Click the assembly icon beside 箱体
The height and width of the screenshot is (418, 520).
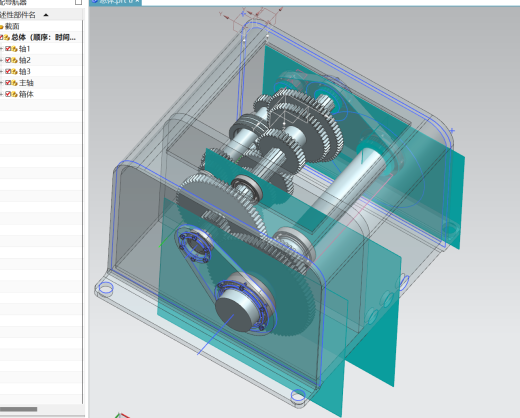point(14,94)
